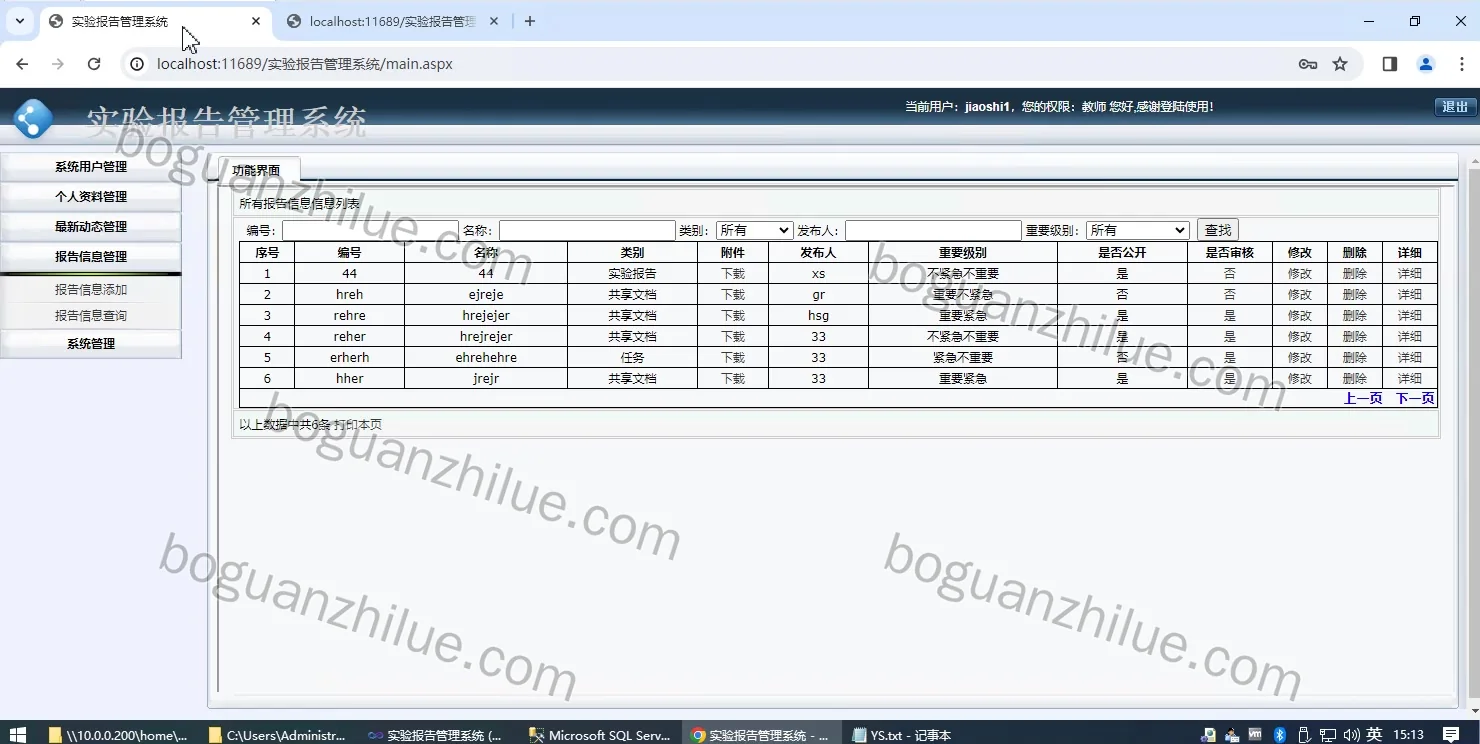This screenshot has height=744, width=1480.
Task: Expand 最新动态管理 menu section
Action: tap(91, 227)
